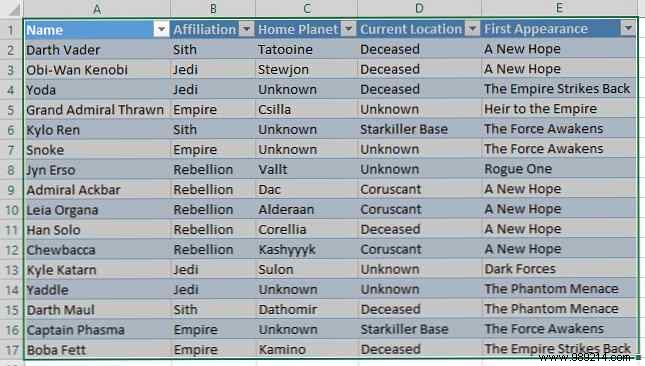
Task: Select row 12 header
Action: pyautogui.click(x=12, y=250)
